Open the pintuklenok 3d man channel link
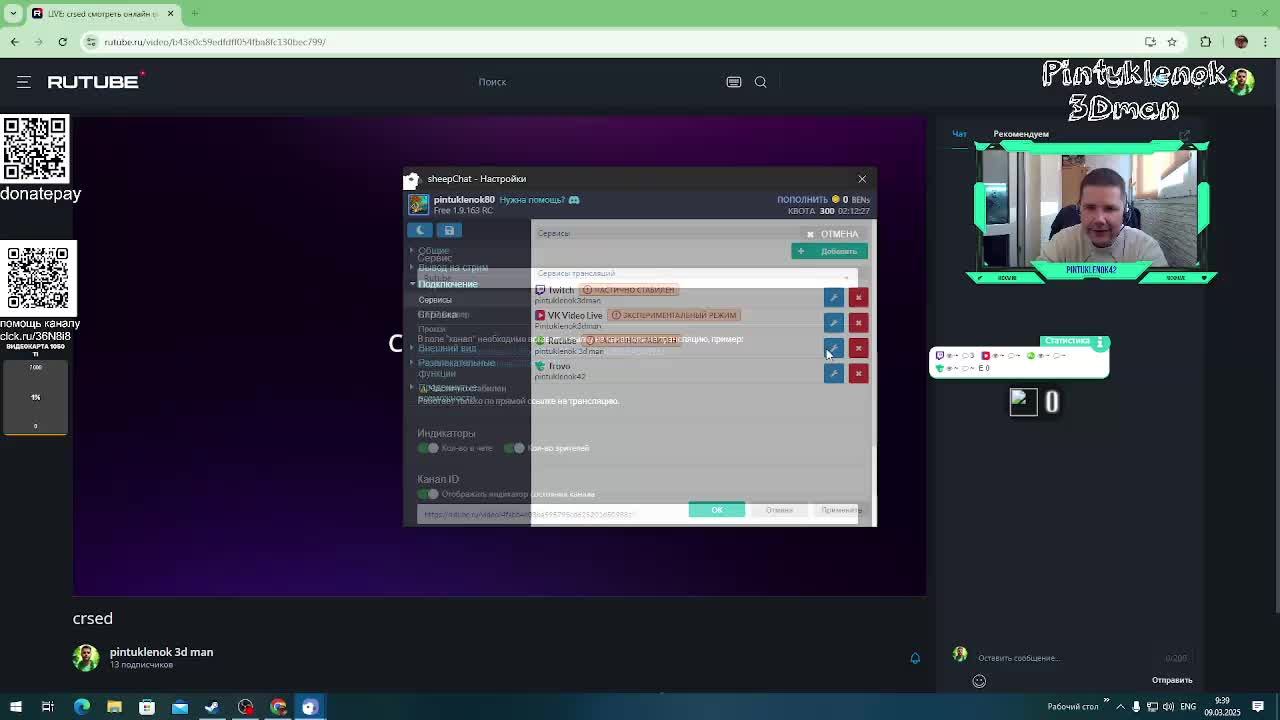This screenshot has width=1280, height=720. 161,652
